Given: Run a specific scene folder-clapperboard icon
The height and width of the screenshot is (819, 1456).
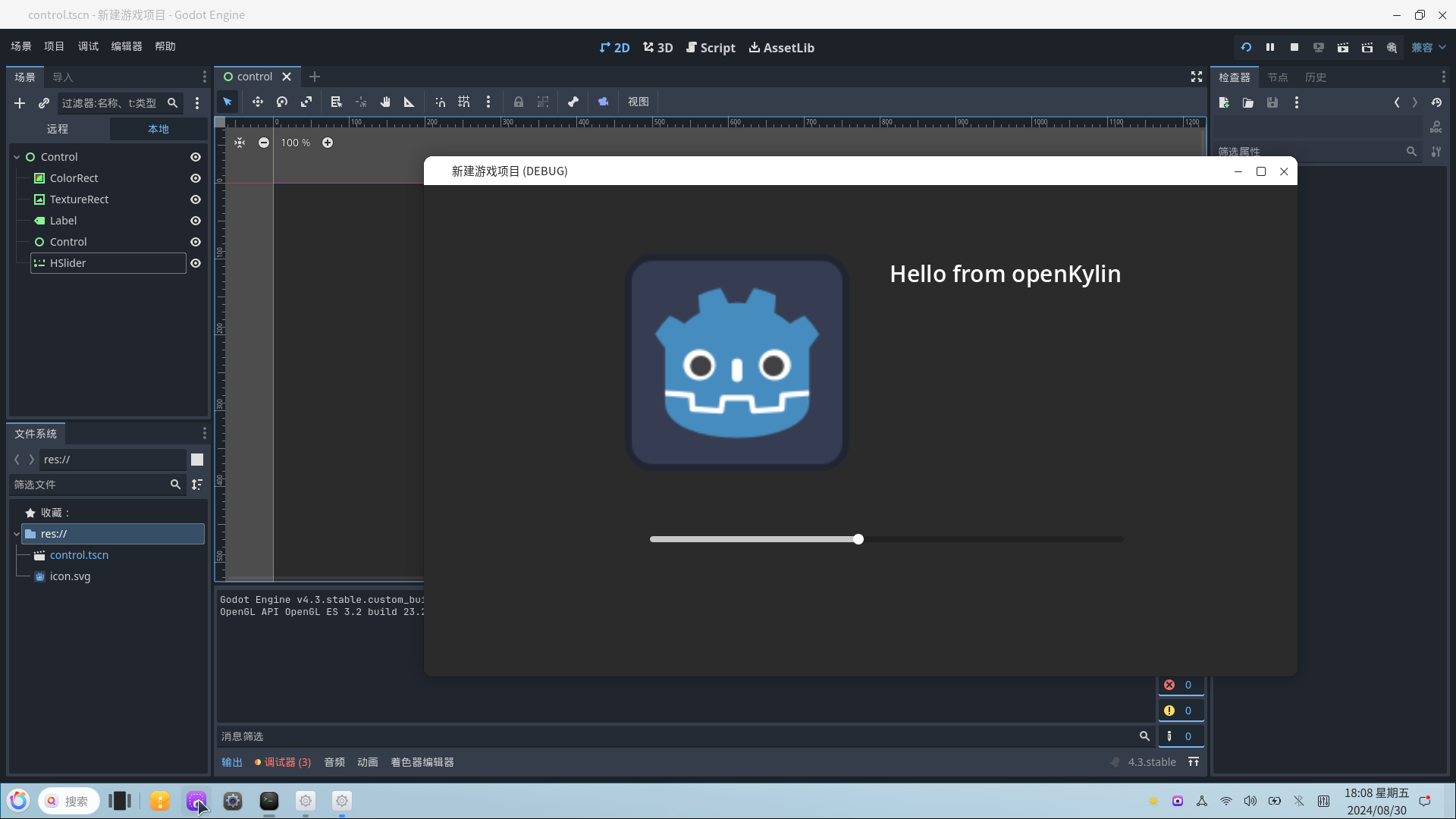Looking at the screenshot, I should [1367, 47].
